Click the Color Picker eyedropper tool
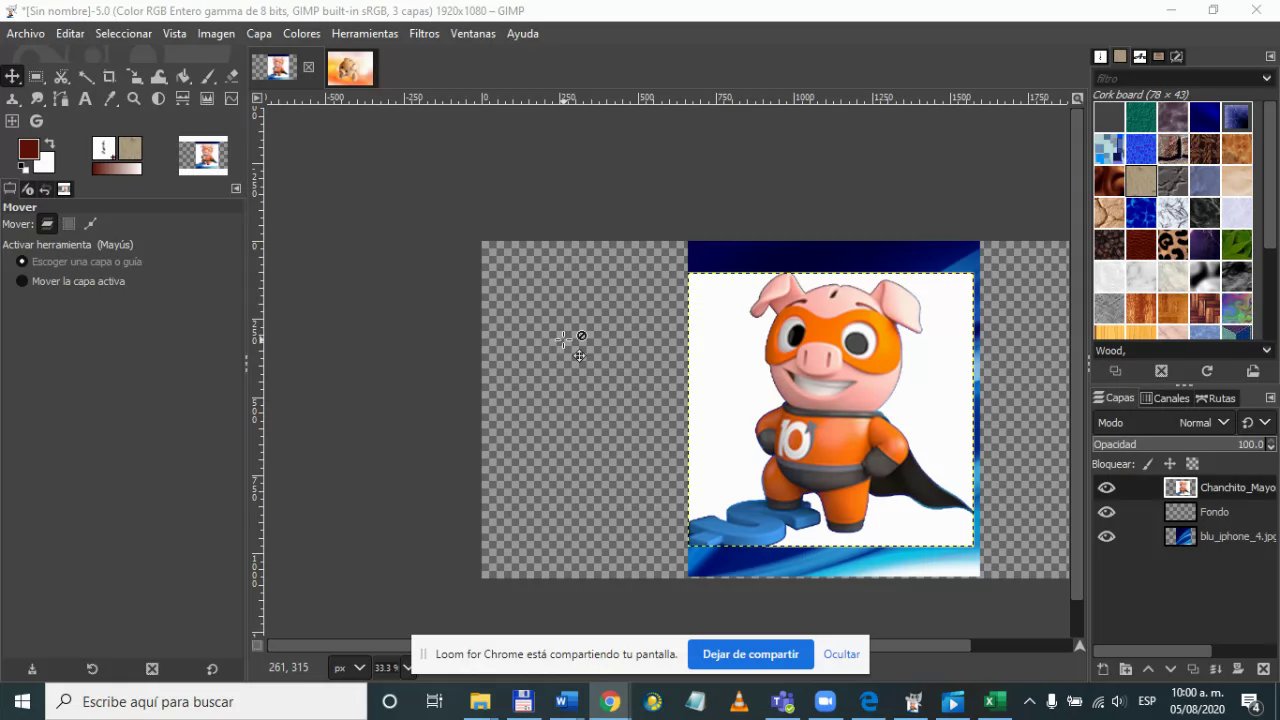 [x=109, y=98]
